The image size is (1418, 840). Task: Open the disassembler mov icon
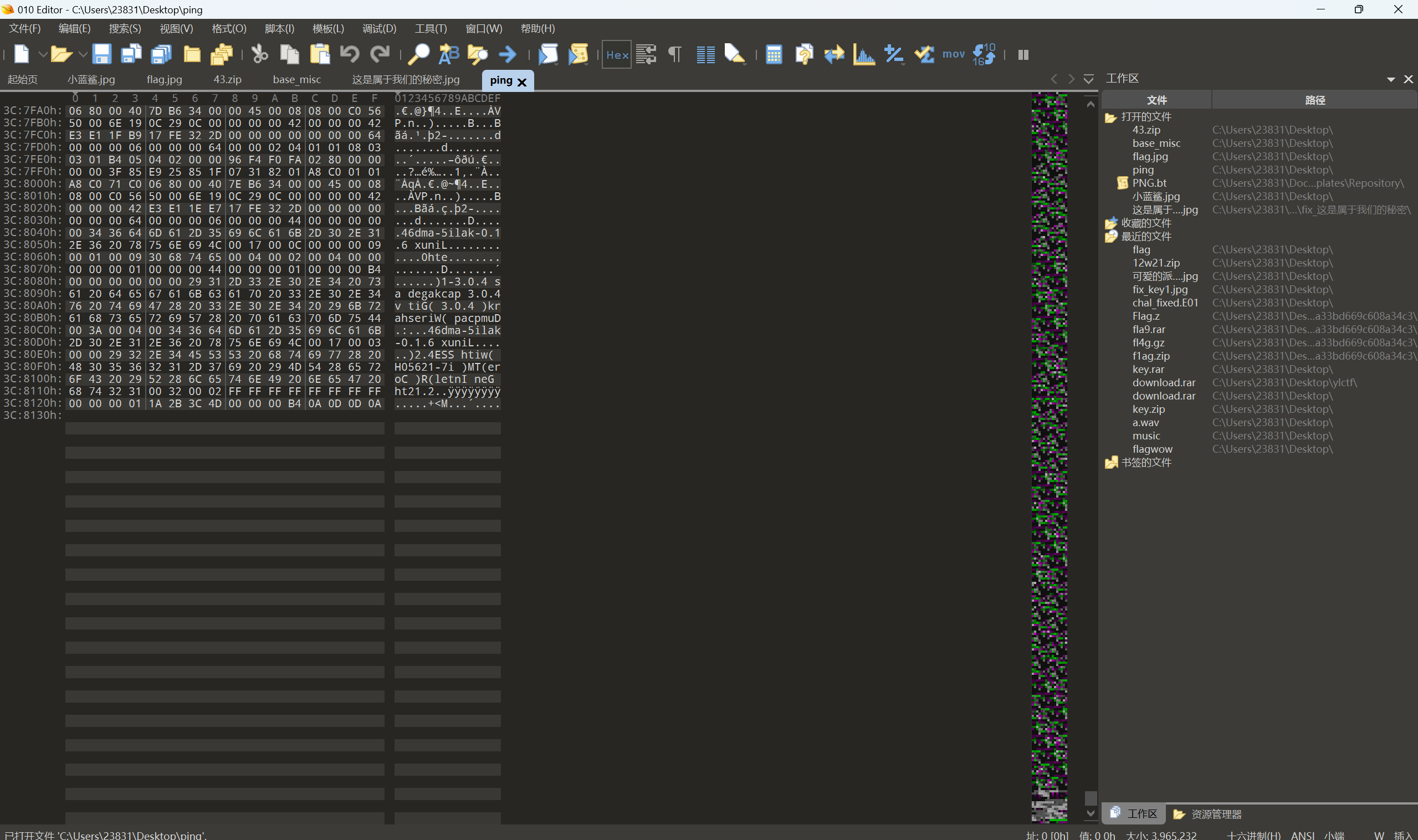(x=953, y=54)
